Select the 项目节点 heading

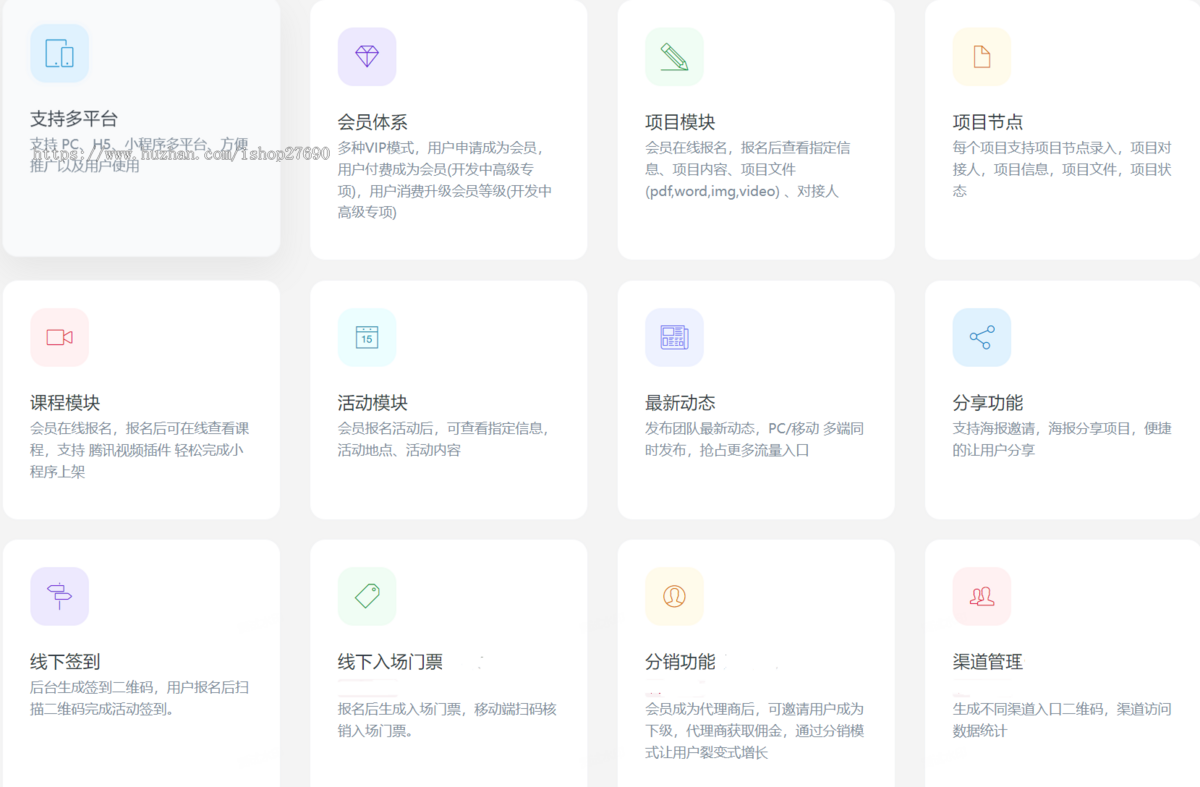pos(988,123)
